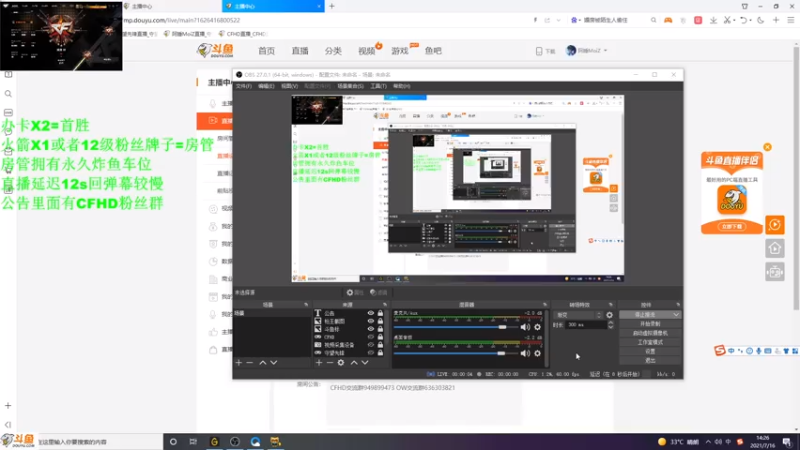The height and width of the screenshot is (450, 800).
Task: Open 麦克风/Aux audio settings gear
Action: [x=537, y=327]
